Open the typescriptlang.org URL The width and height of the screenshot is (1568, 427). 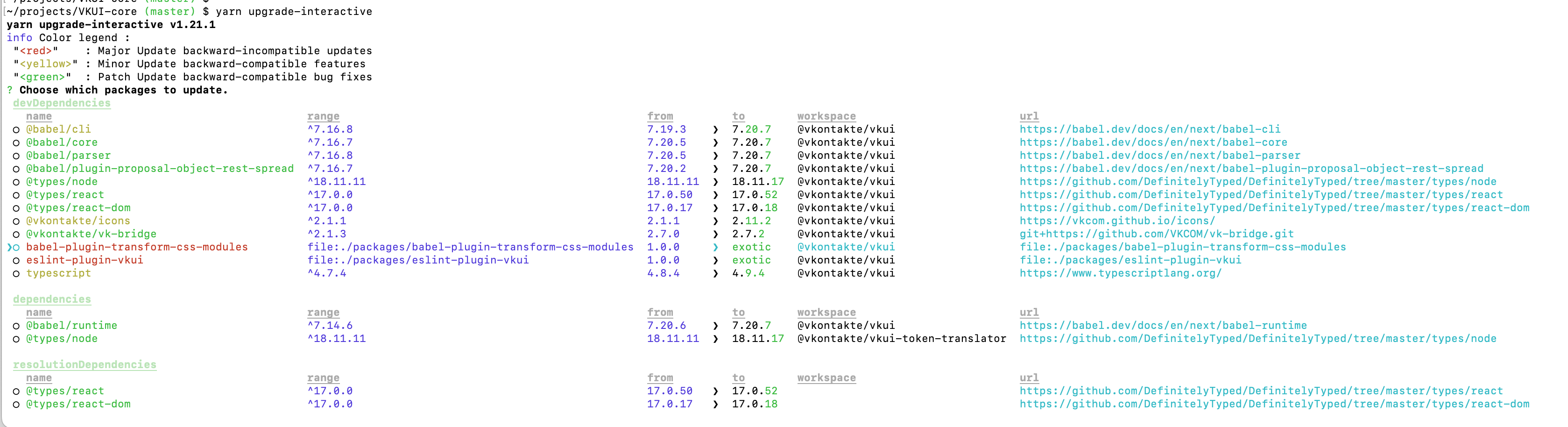coord(1121,273)
